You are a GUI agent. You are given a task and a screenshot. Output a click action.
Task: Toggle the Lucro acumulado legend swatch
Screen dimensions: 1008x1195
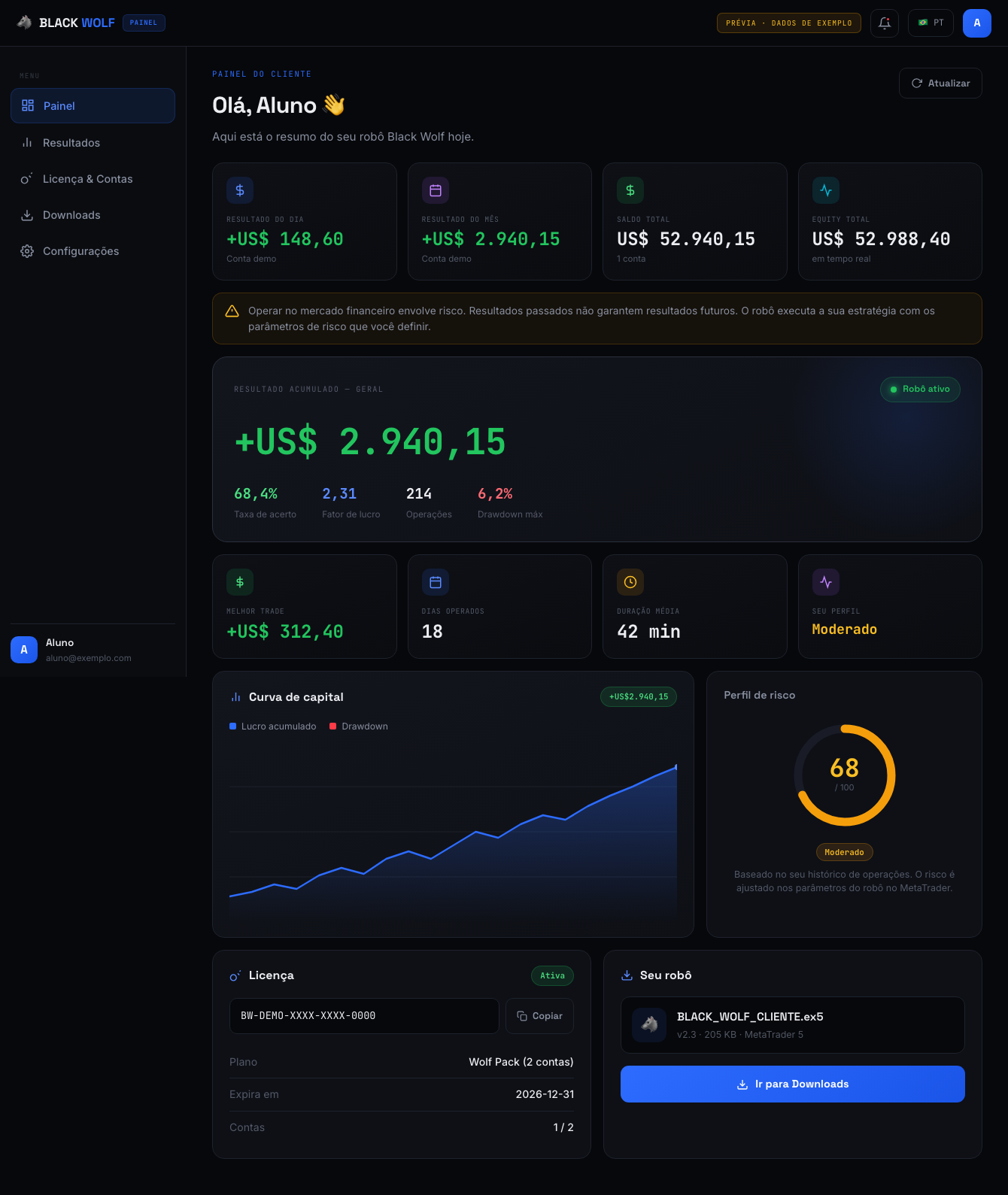coord(233,726)
